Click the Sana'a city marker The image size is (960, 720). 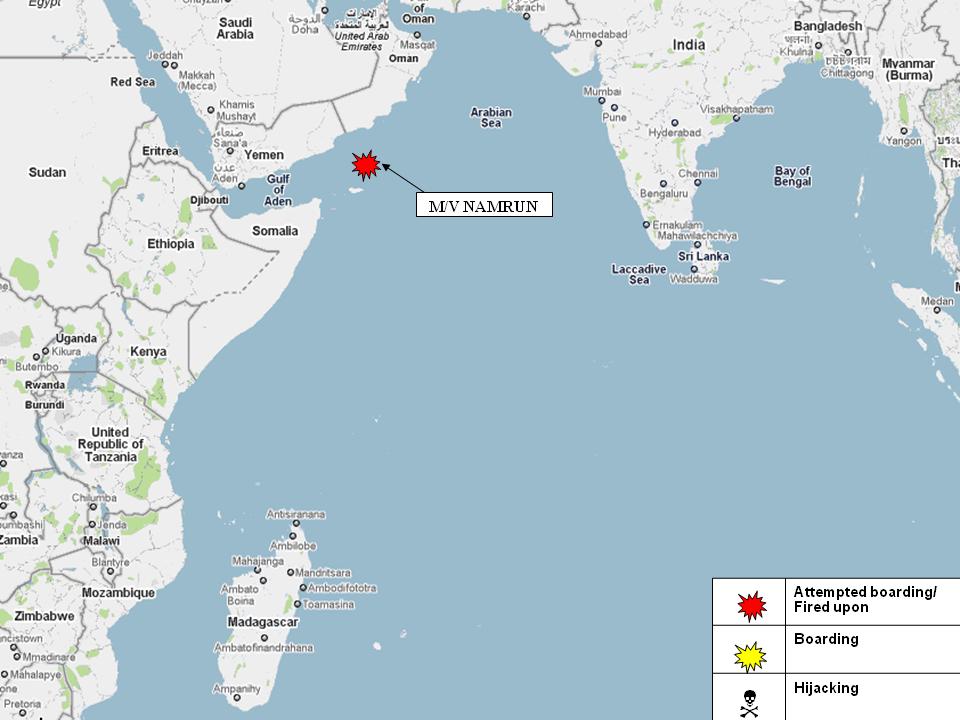point(230,151)
